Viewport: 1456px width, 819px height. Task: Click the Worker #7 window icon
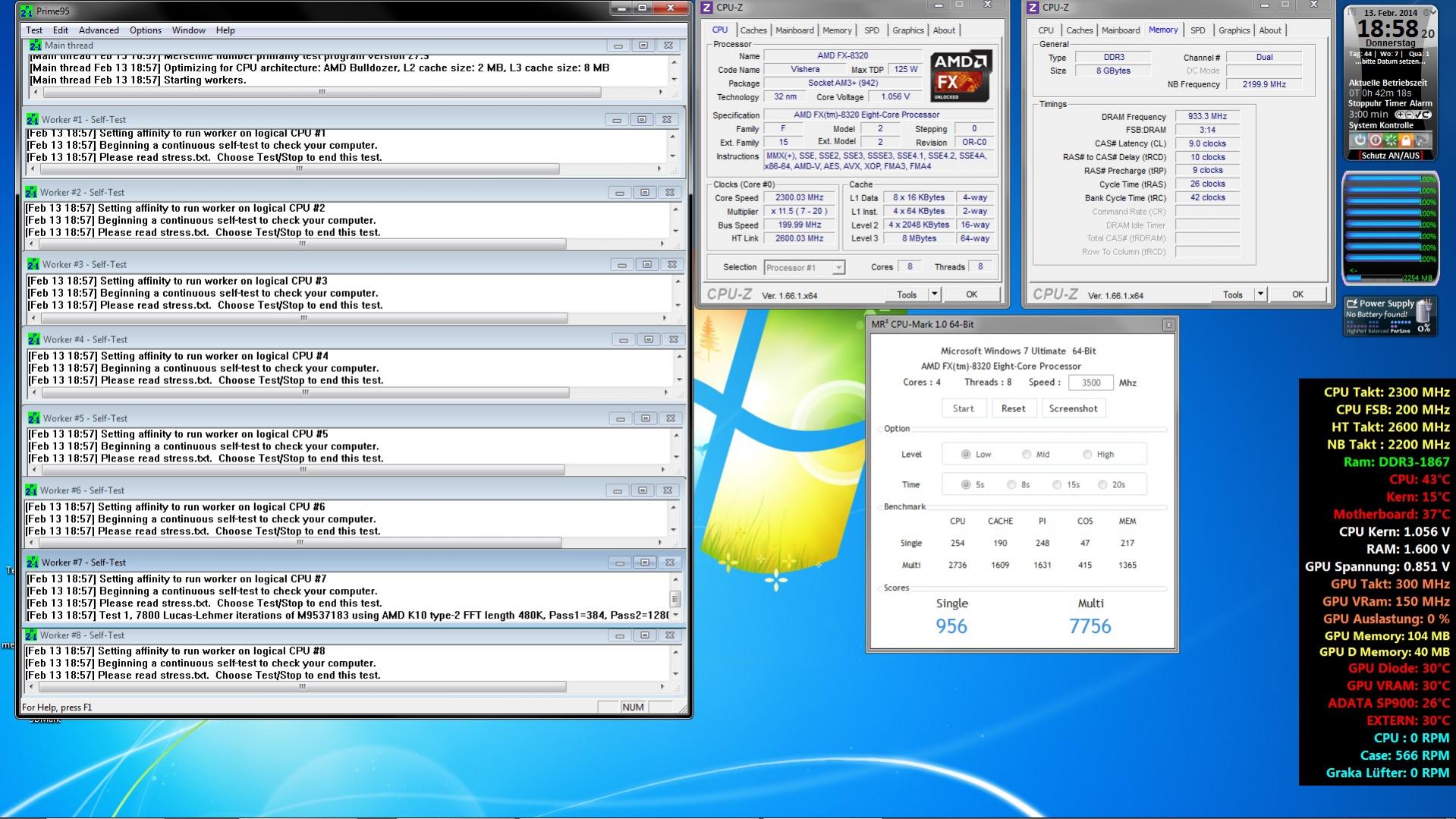pyautogui.click(x=33, y=562)
